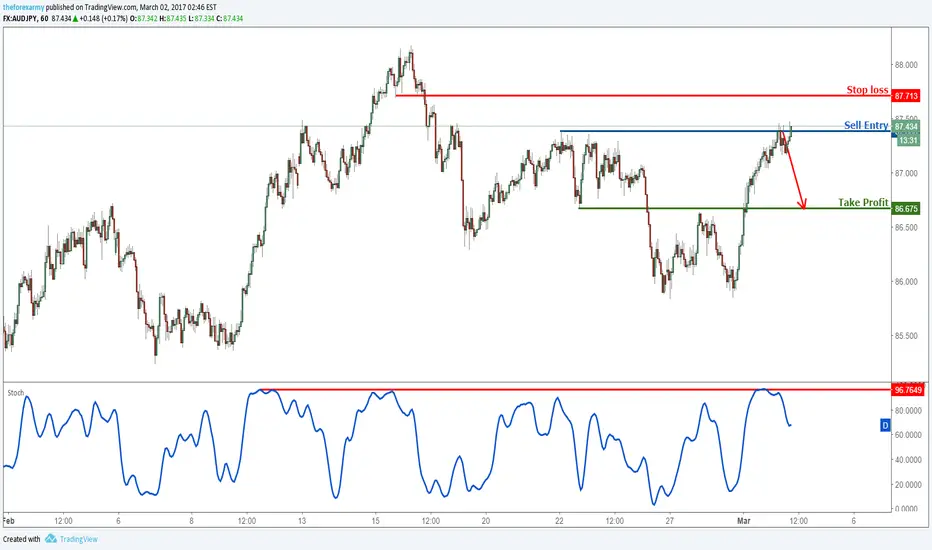The height and width of the screenshot is (550, 932).
Task: Click the 87.713 stop loss price tag
Action: pos(906,96)
